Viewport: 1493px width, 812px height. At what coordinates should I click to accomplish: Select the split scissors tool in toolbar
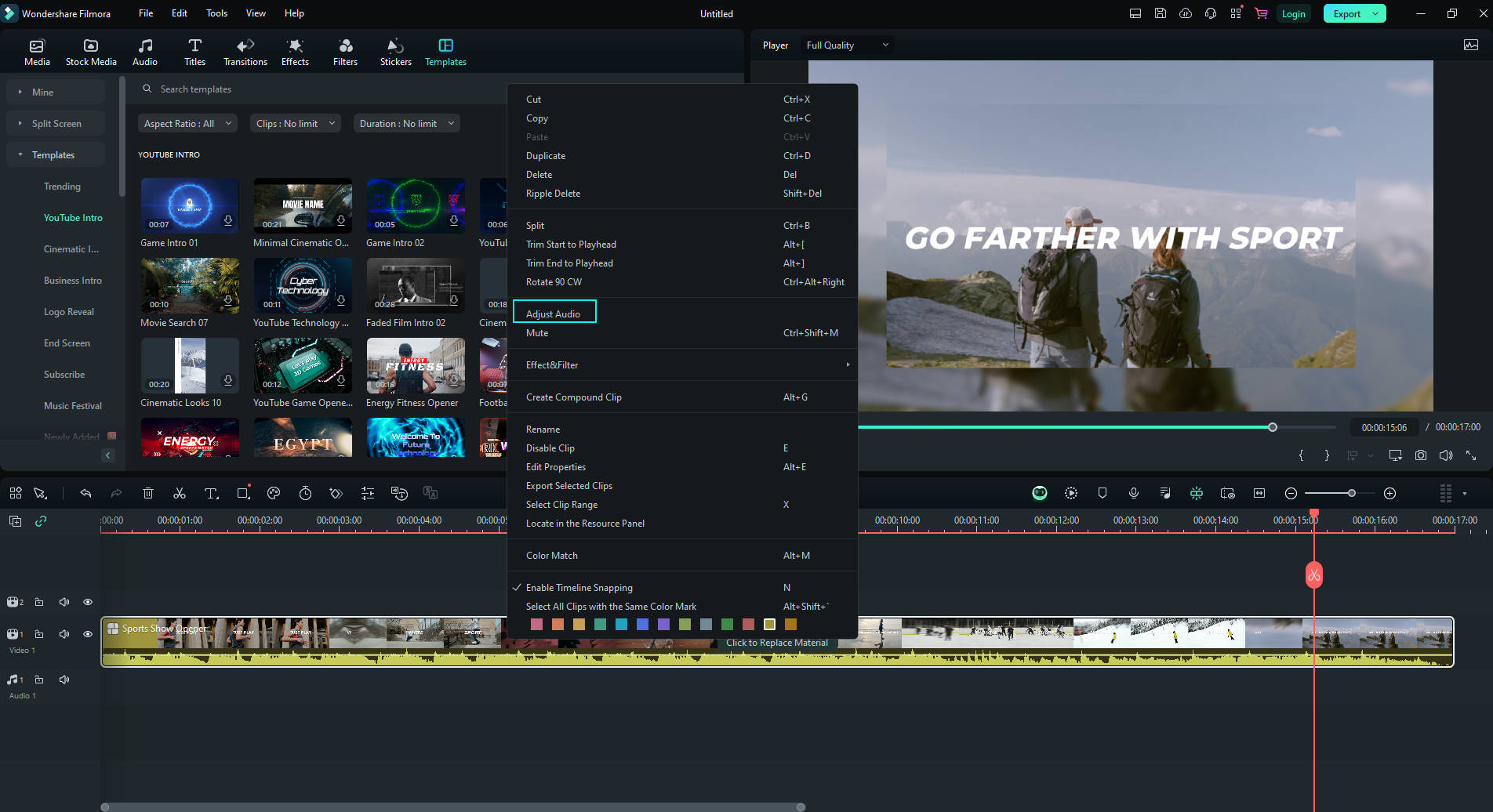click(x=180, y=493)
